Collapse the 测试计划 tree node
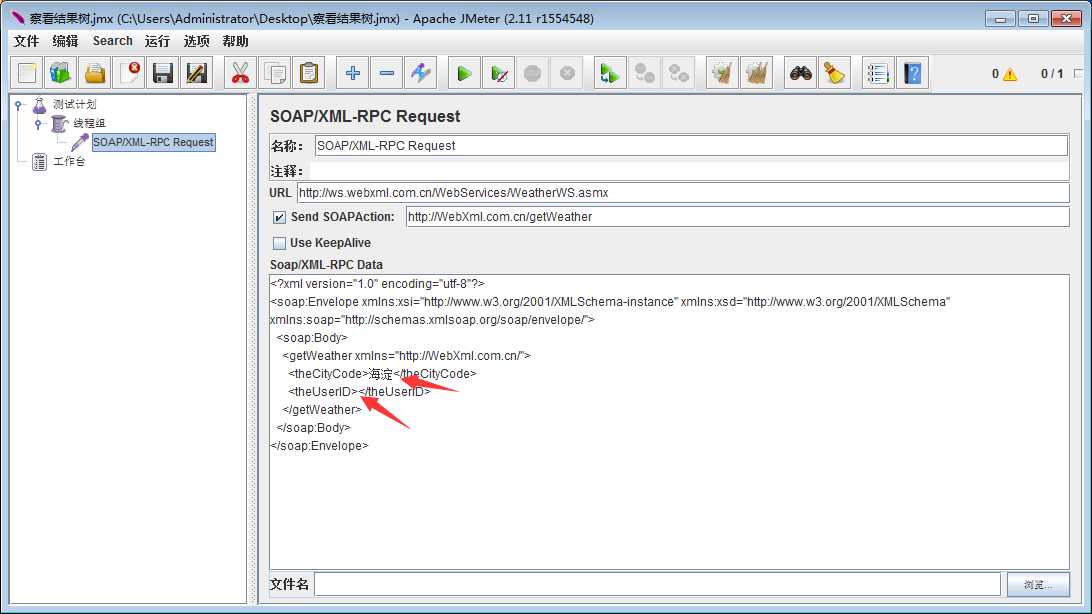This screenshot has height=614, width=1092. click(x=19, y=105)
